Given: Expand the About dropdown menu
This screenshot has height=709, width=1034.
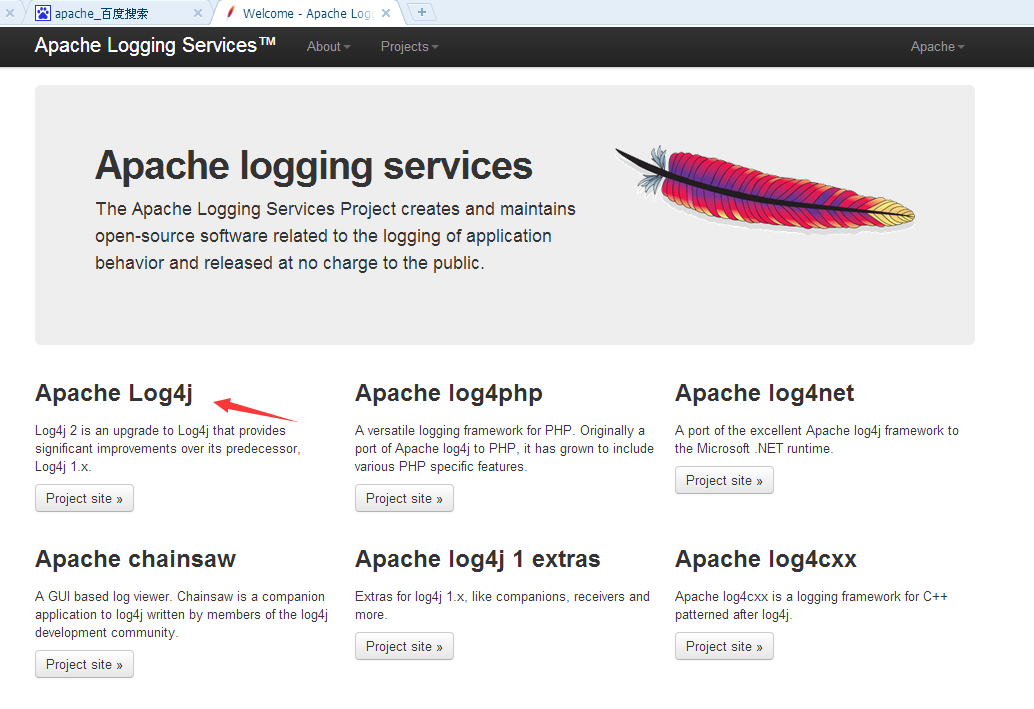Looking at the screenshot, I should [x=328, y=47].
